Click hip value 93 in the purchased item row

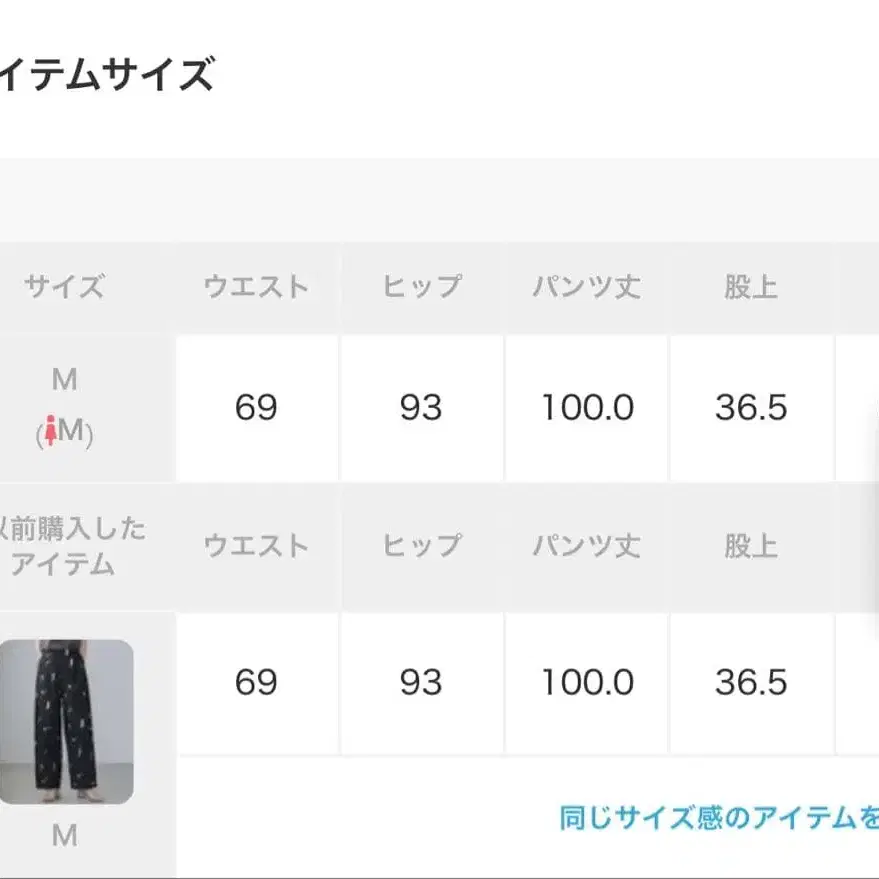[x=421, y=682]
